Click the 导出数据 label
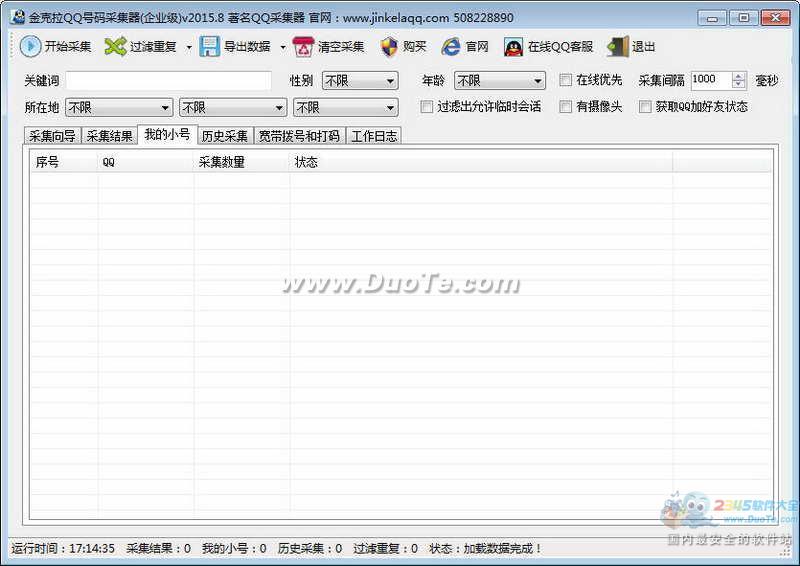Screen dimensions: 800x566 (x=247, y=47)
